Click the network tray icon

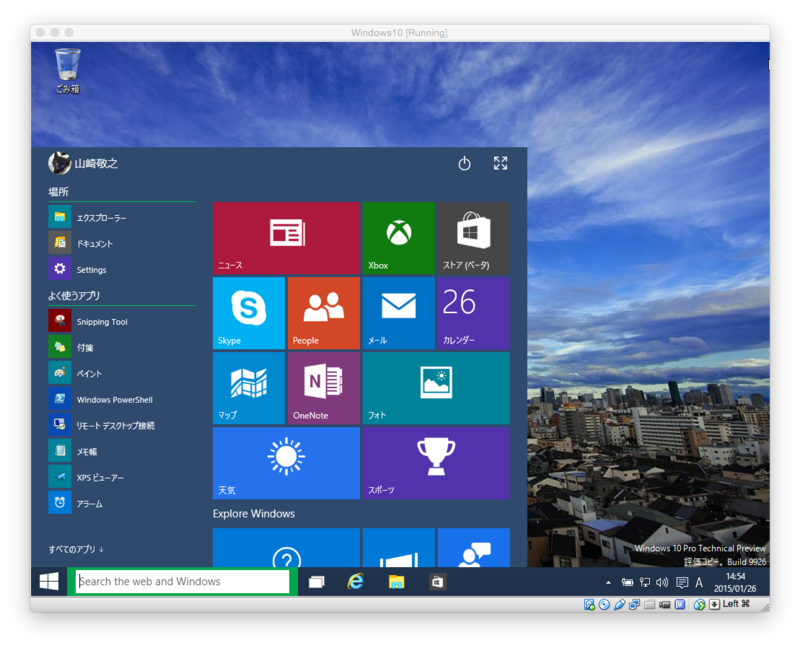click(645, 582)
